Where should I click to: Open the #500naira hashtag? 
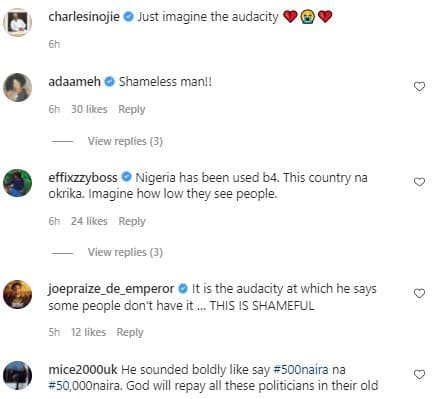pyautogui.click(x=301, y=370)
